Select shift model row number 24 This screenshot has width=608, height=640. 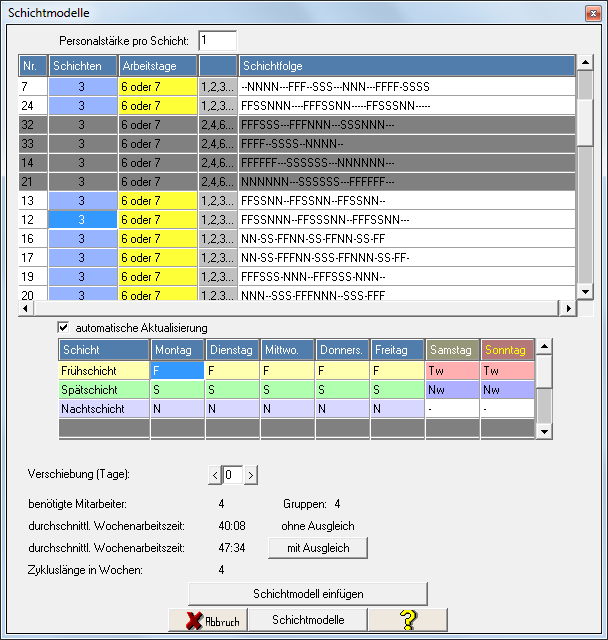tap(33, 105)
